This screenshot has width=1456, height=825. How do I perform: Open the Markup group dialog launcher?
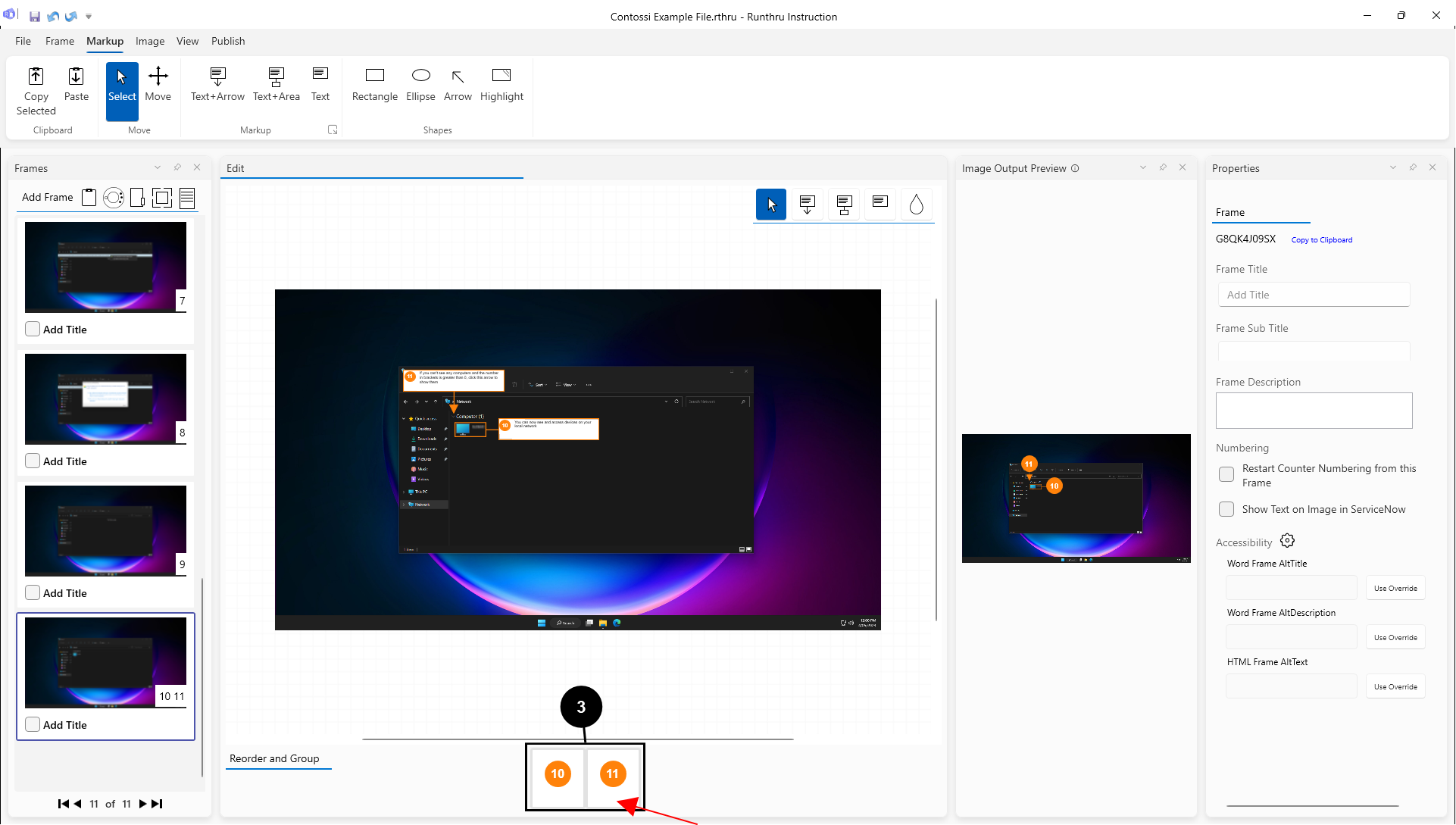click(332, 130)
